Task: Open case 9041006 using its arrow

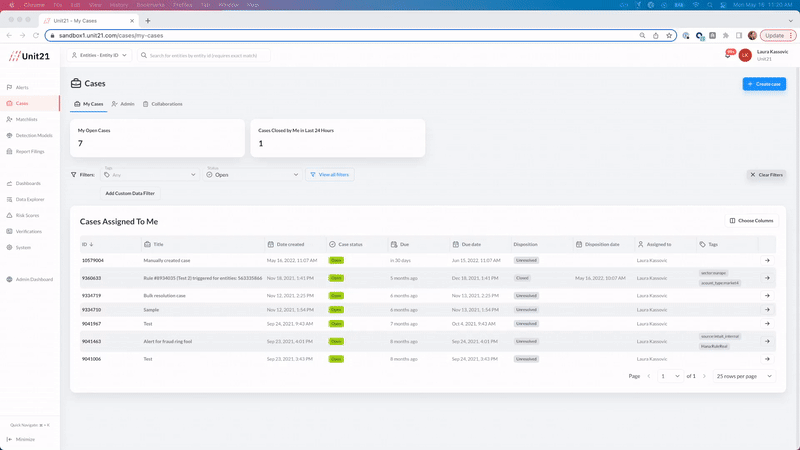Action: coord(767,359)
